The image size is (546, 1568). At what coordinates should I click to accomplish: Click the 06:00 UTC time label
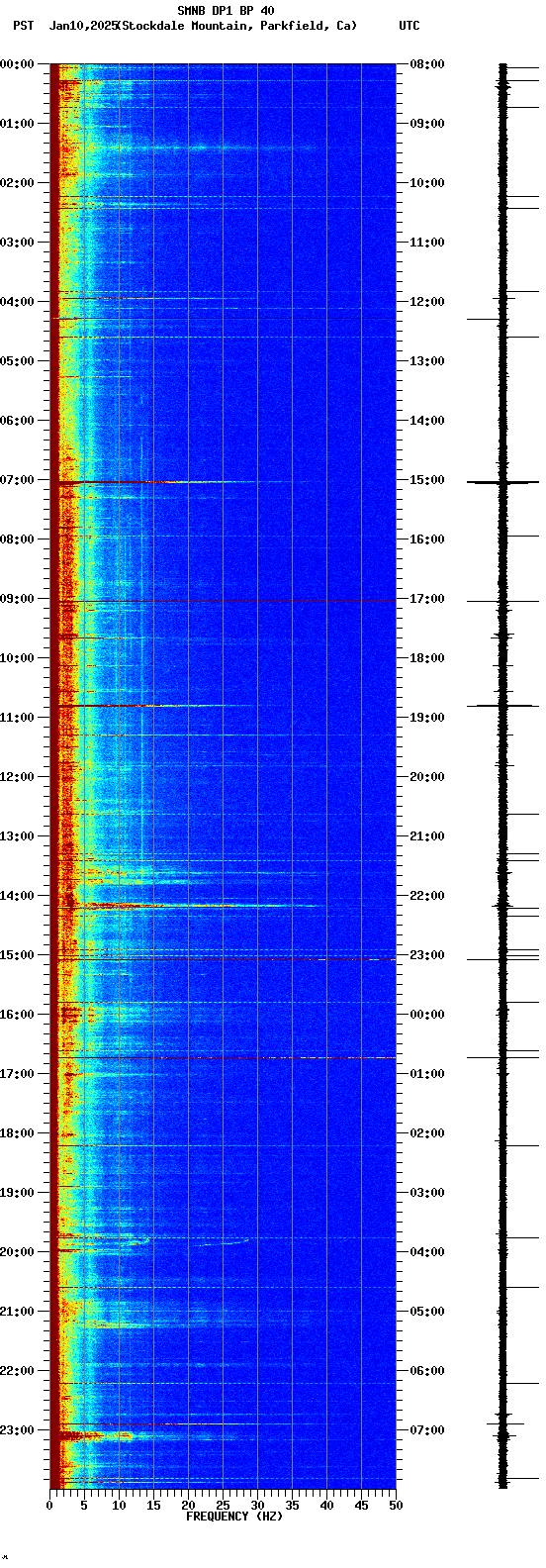427,1371
